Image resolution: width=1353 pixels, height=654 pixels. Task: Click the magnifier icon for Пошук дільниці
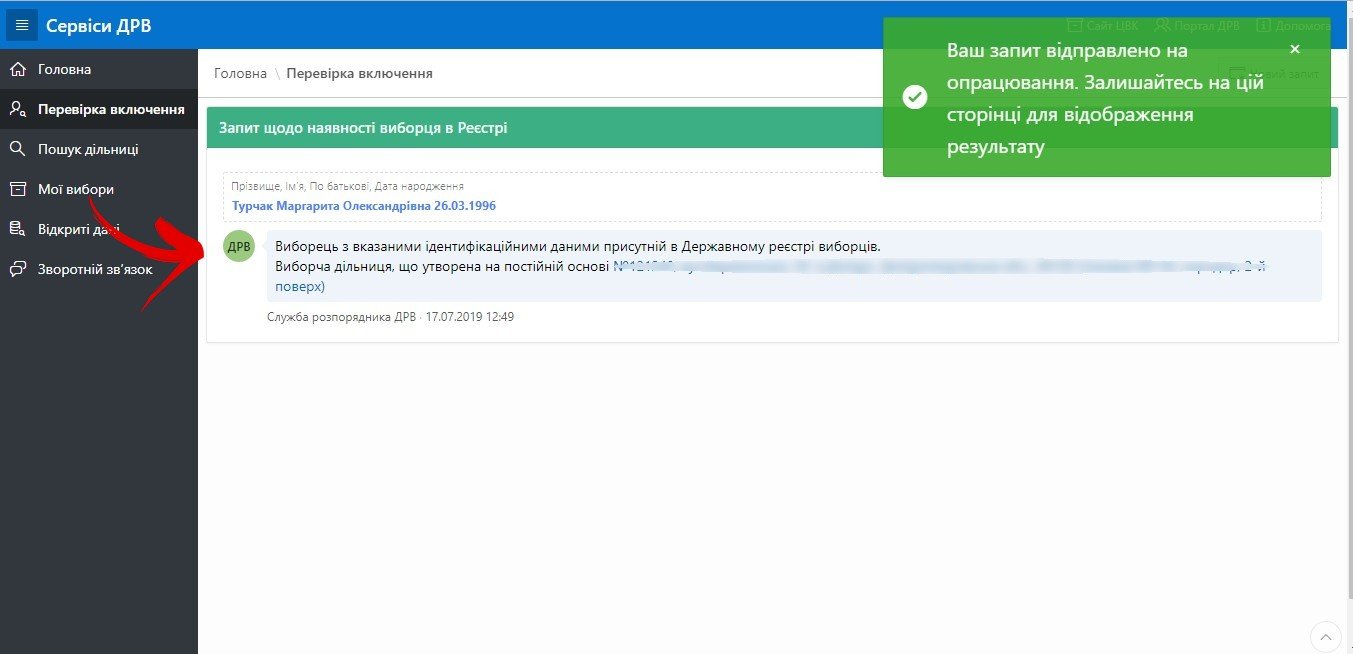click(17, 149)
